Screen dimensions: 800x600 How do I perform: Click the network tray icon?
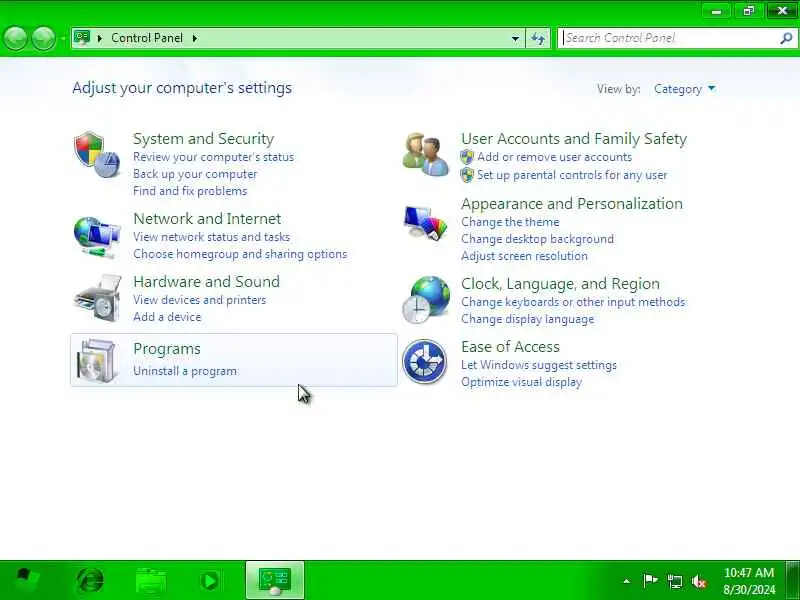(x=675, y=581)
